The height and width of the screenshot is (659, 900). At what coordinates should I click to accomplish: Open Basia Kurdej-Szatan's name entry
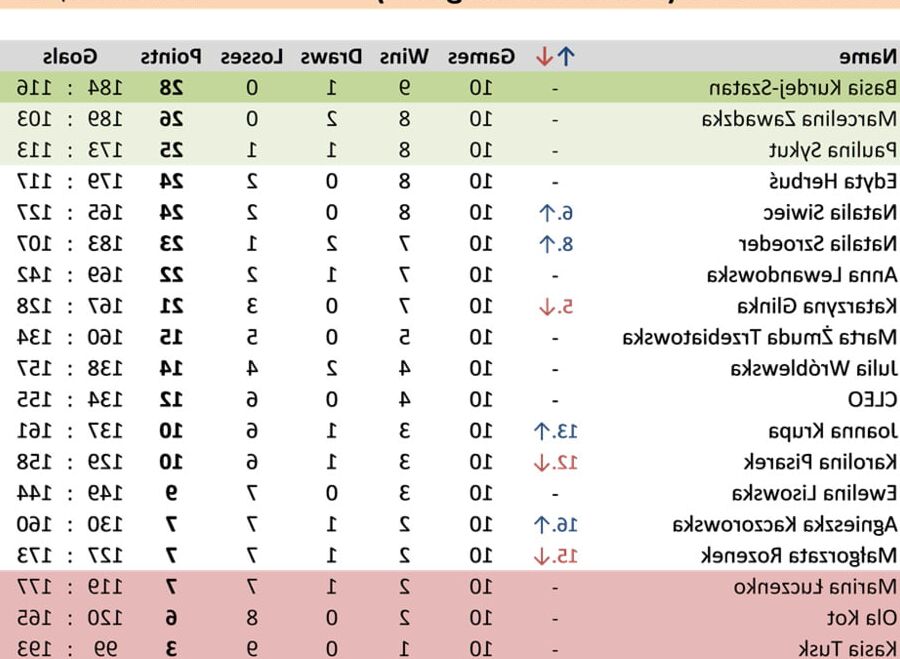(x=802, y=88)
